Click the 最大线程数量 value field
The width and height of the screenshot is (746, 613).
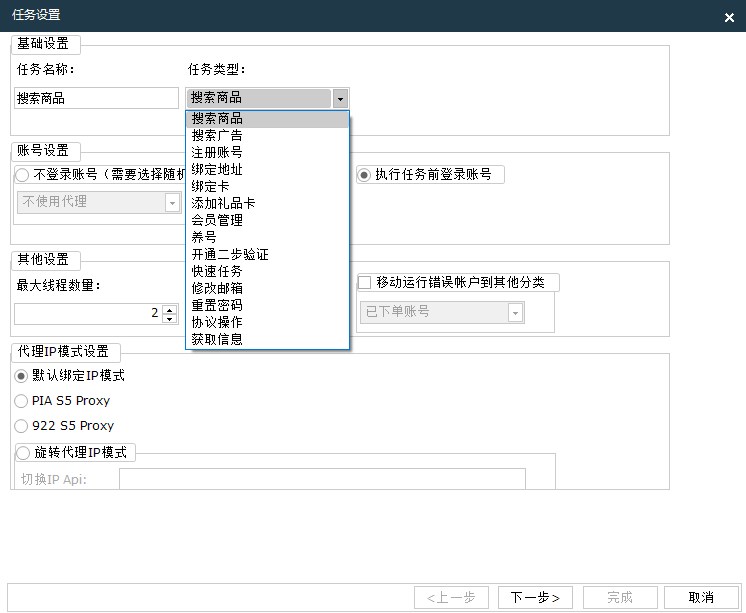tap(88, 314)
